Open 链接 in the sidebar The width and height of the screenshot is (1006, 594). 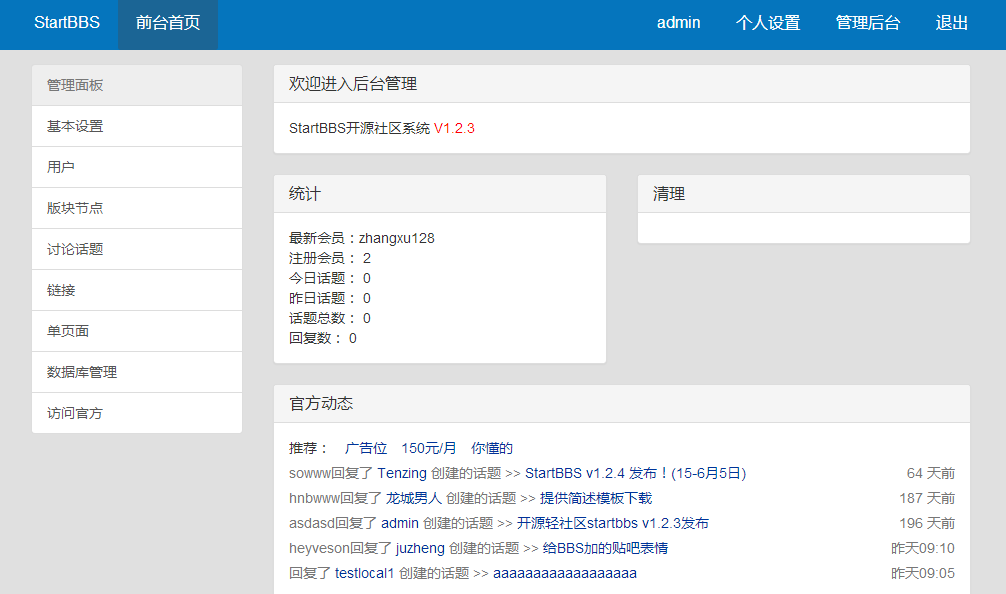137,291
